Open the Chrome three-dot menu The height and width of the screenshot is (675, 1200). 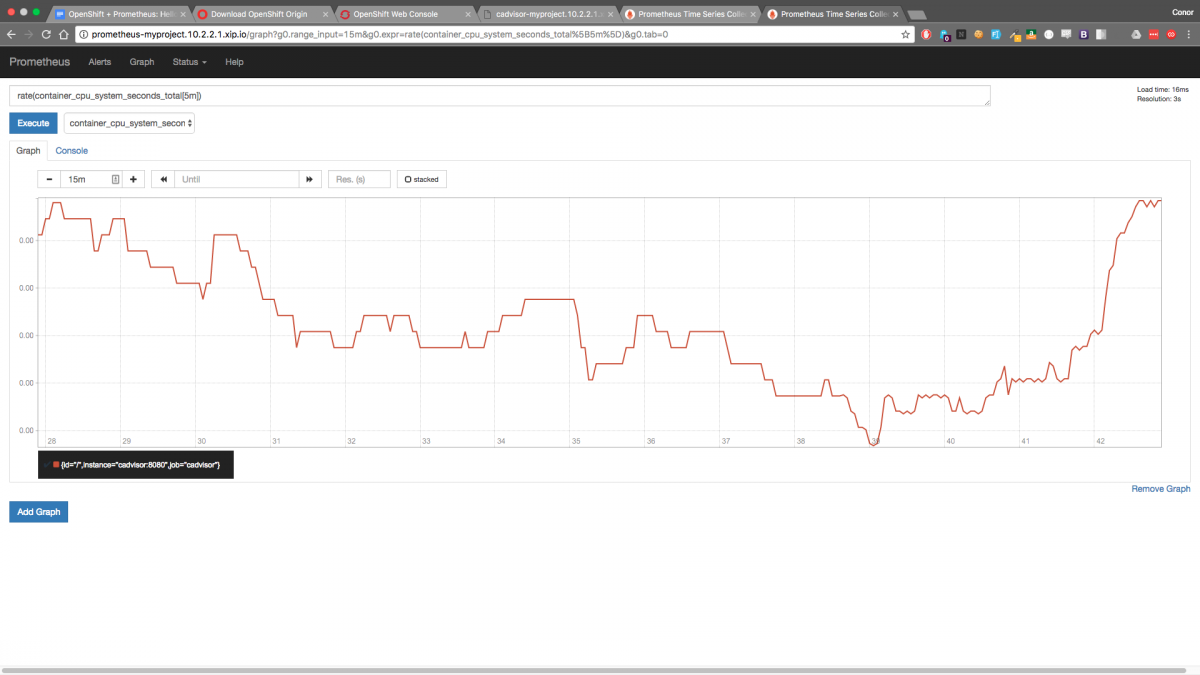pos(1188,34)
